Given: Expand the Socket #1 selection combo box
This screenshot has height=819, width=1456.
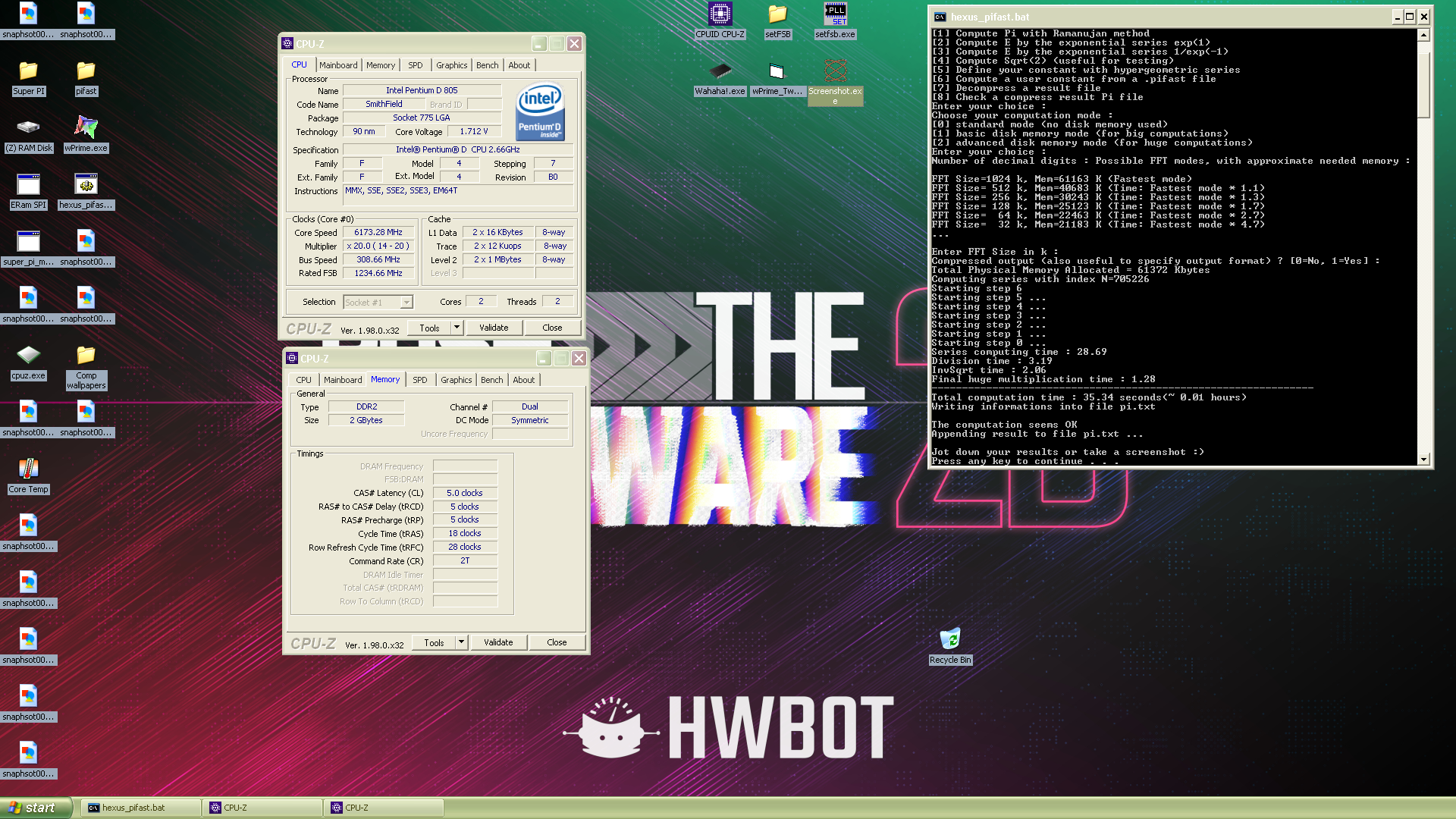Looking at the screenshot, I should [378, 302].
